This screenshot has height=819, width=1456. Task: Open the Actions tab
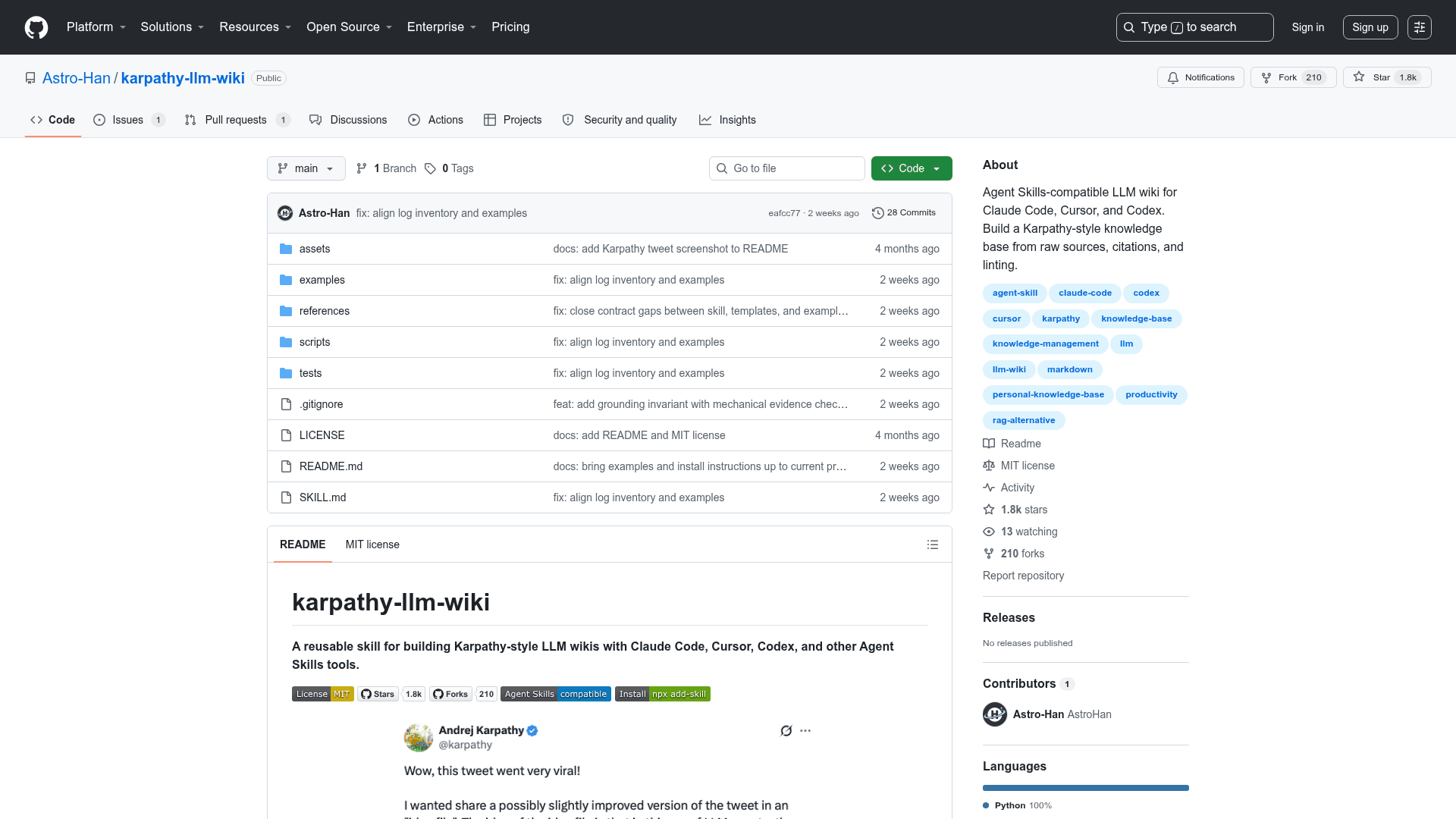pos(435,120)
